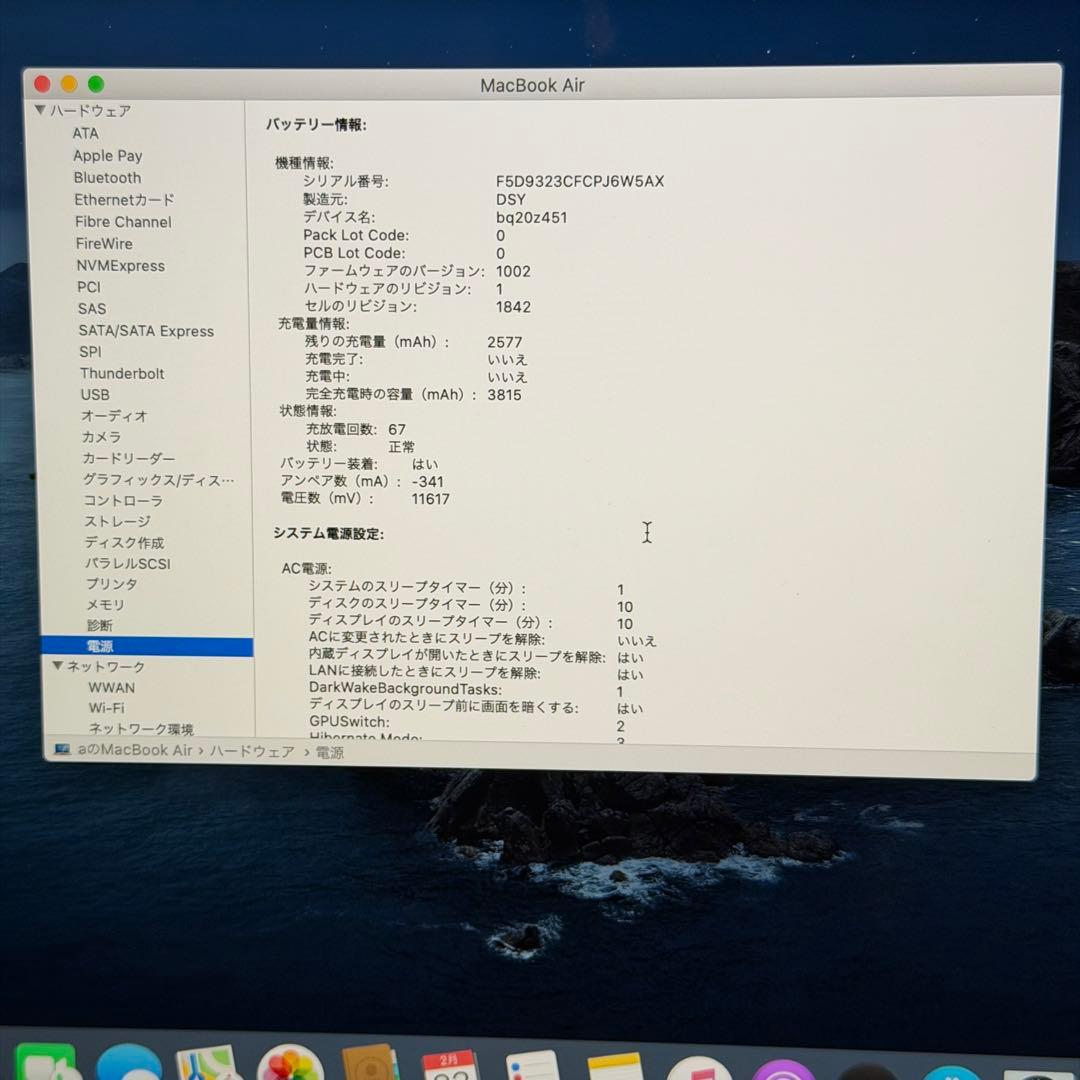Click the voltage value 11617
This screenshot has width=1080, height=1080.
tap(430, 499)
